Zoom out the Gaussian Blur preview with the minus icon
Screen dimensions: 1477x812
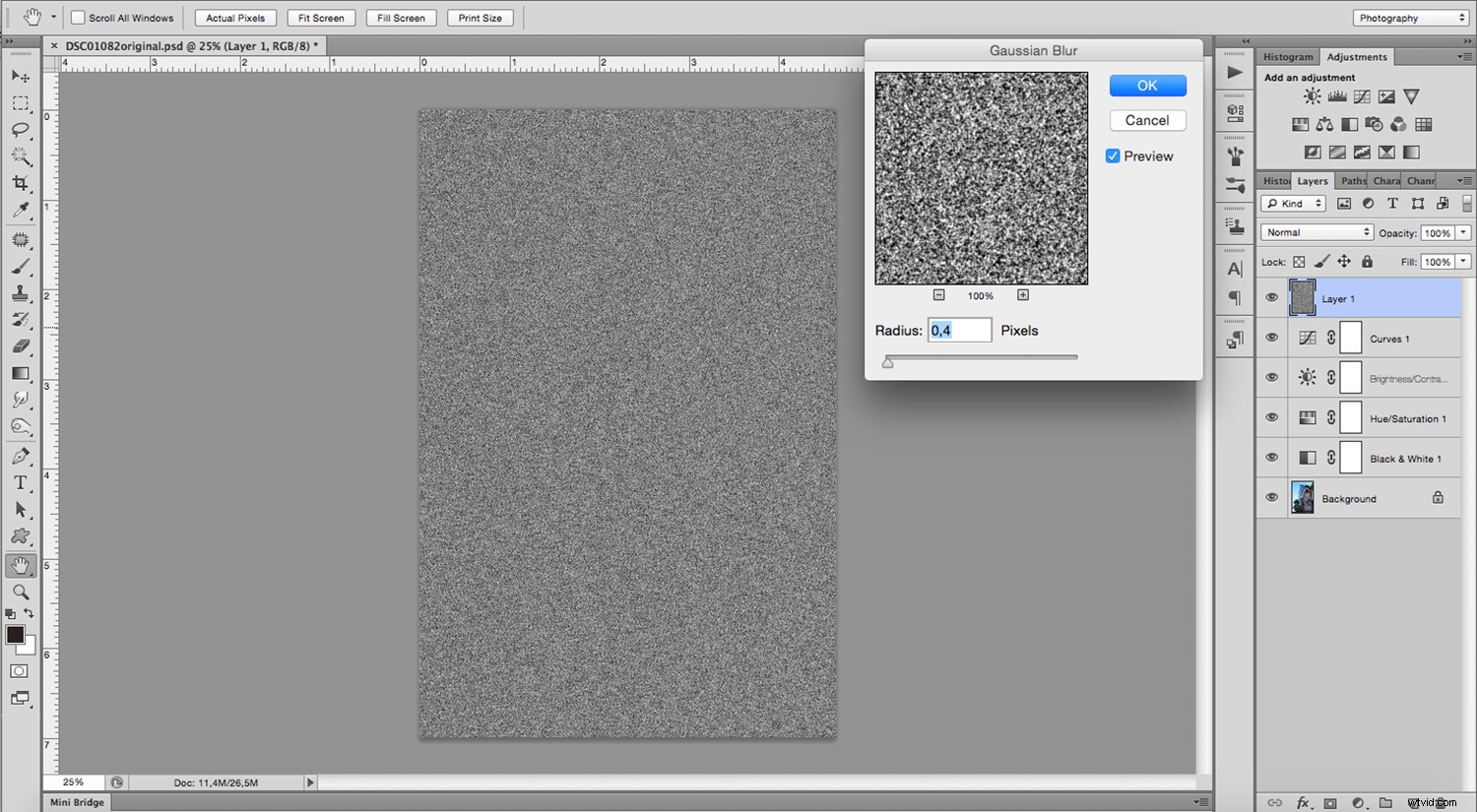(x=938, y=294)
